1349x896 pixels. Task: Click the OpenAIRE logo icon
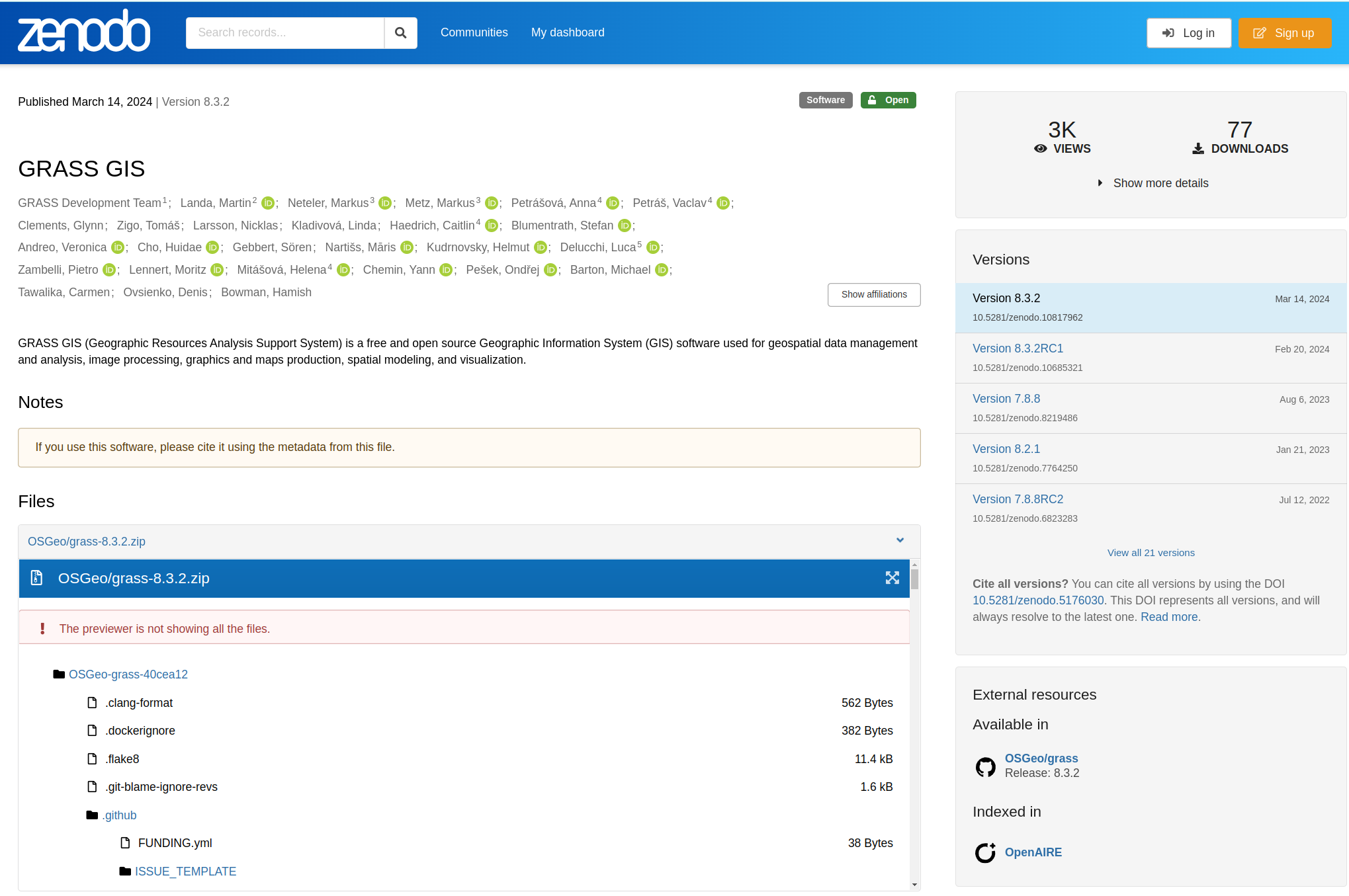[986, 852]
